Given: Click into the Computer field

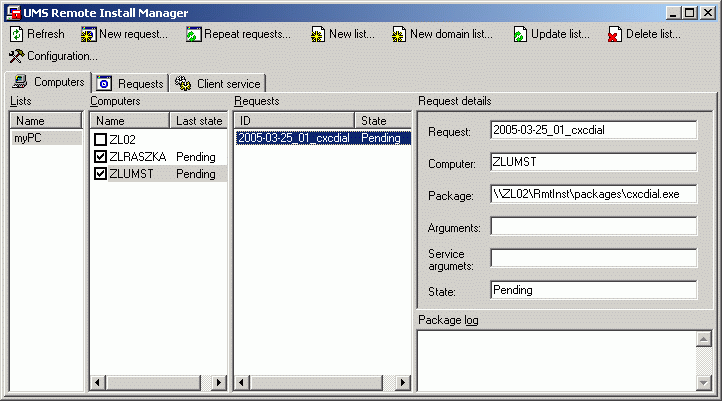Looking at the screenshot, I should click(594, 162).
